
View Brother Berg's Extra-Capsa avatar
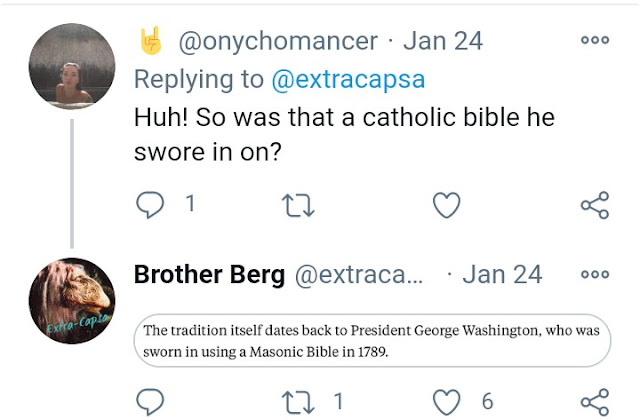72,301
